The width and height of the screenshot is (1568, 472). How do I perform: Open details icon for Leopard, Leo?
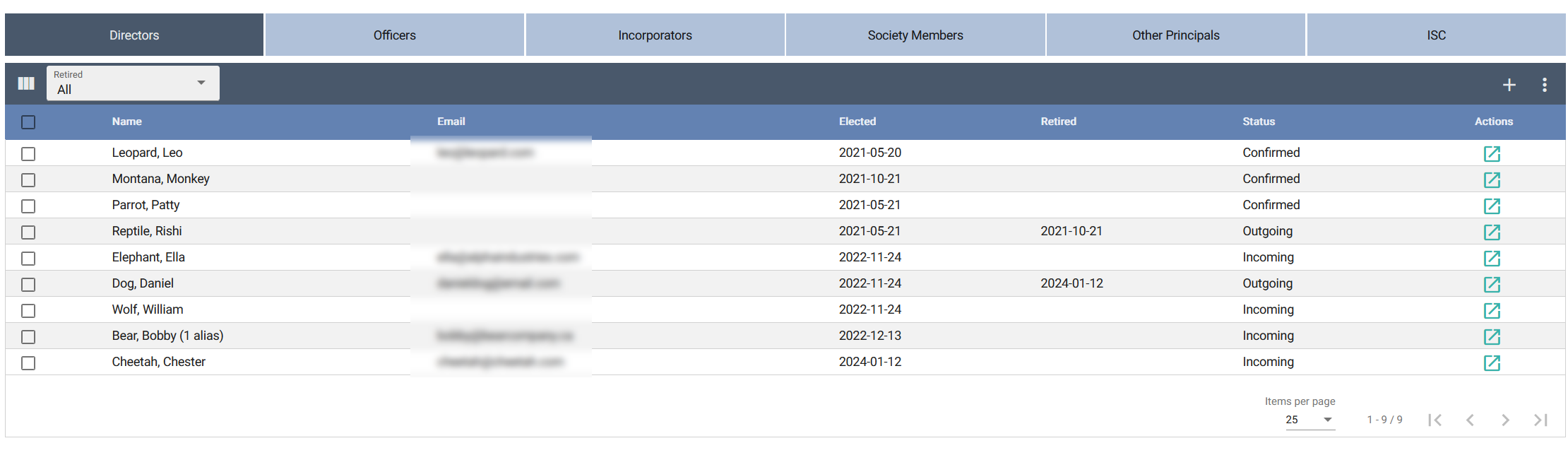point(1491,153)
